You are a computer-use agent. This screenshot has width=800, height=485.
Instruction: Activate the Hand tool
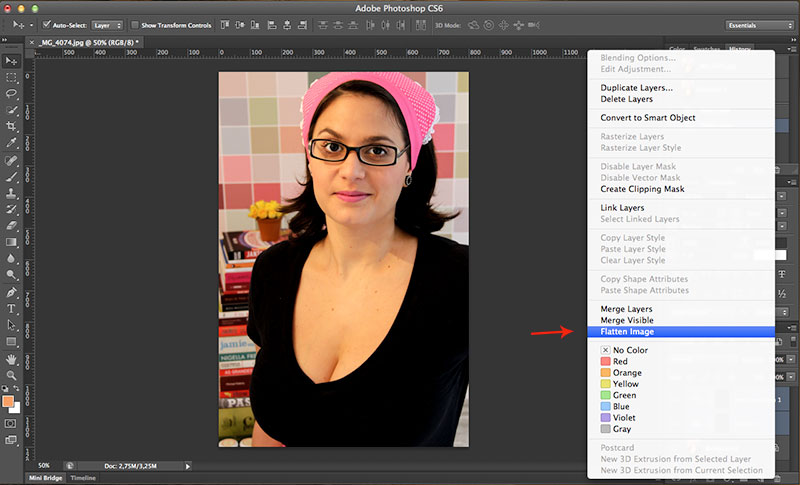click(x=12, y=358)
